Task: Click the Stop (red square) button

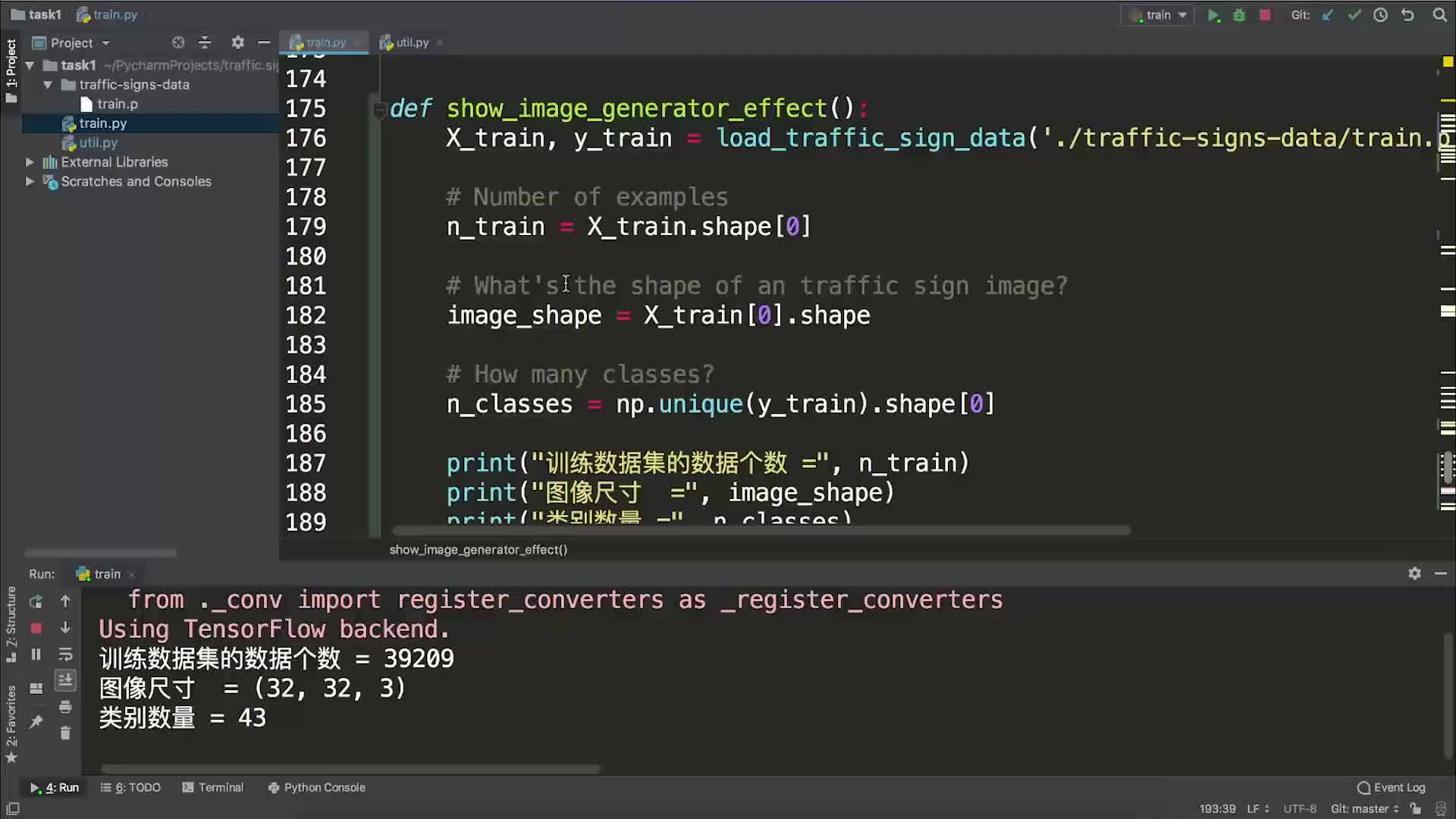Action: [x=1265, y=15]
